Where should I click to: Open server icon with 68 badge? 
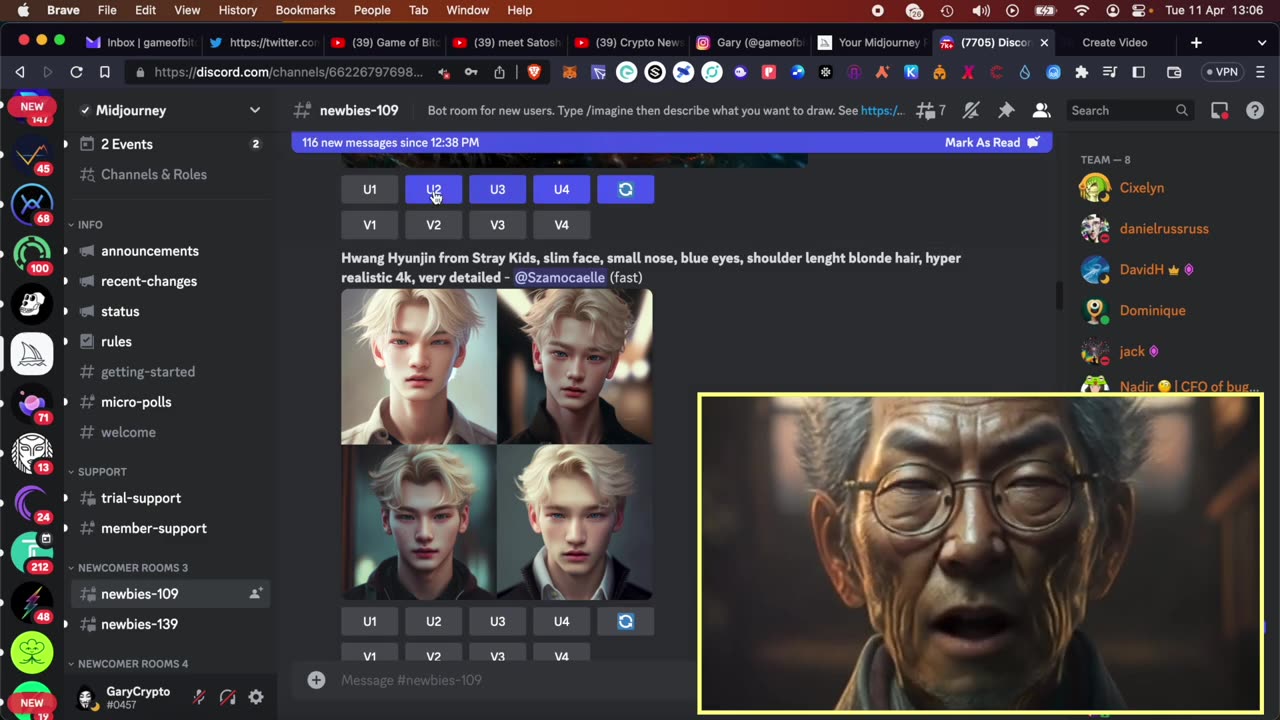coord(32,204)
